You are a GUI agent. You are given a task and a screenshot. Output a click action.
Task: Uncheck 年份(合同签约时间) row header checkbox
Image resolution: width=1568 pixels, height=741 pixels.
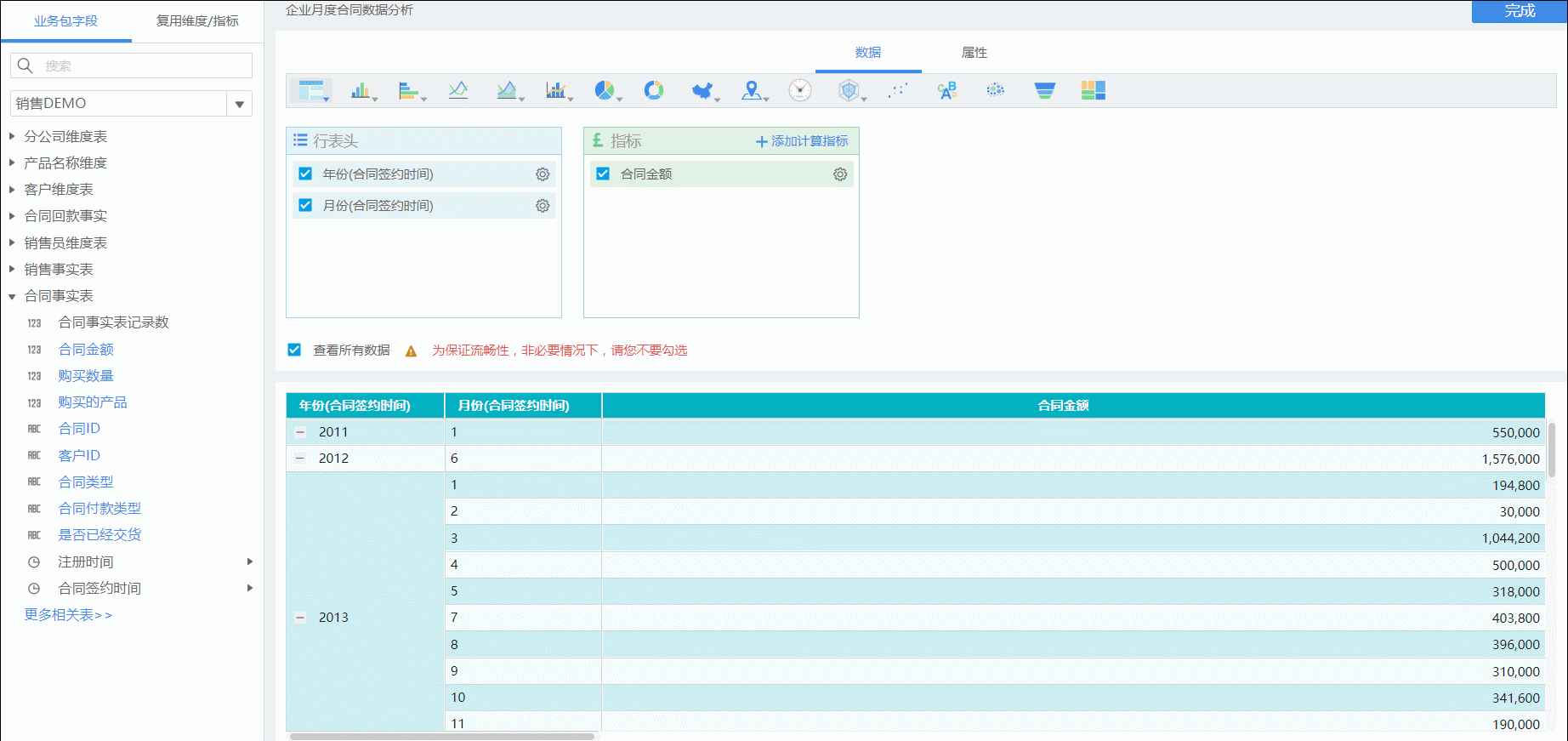click(305, 174)
